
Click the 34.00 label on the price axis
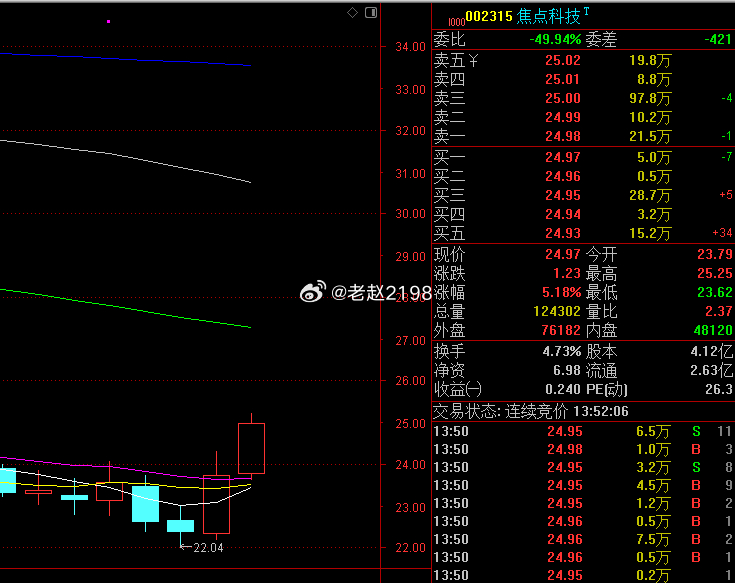[x=410, y=47]
